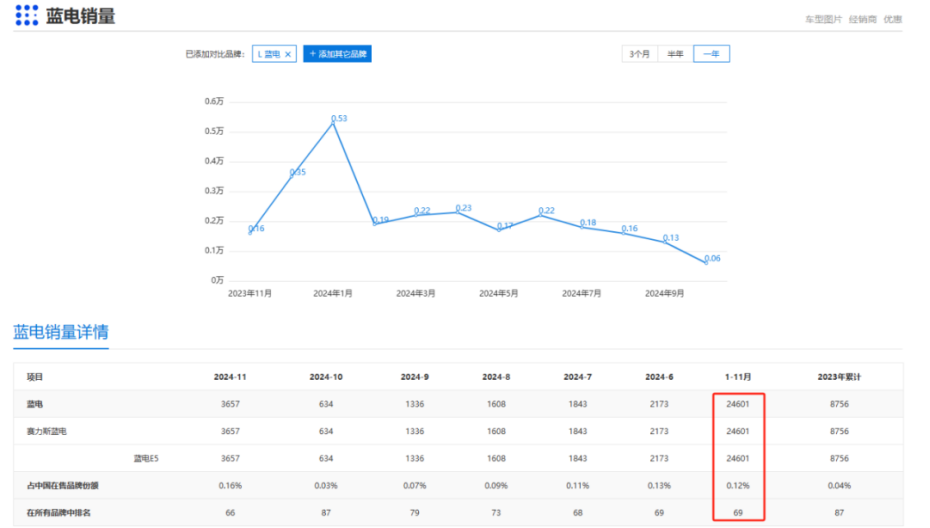
Task: Click the 0.17 chart data point
Action: (x=499, y=230)
